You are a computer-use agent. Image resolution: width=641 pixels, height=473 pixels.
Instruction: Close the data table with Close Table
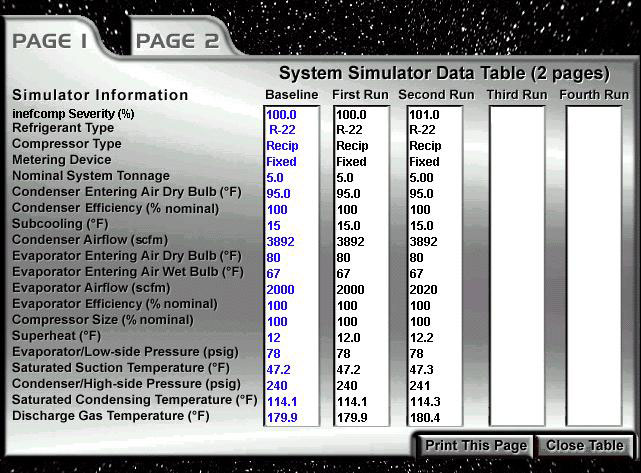(x=585, y=445)
